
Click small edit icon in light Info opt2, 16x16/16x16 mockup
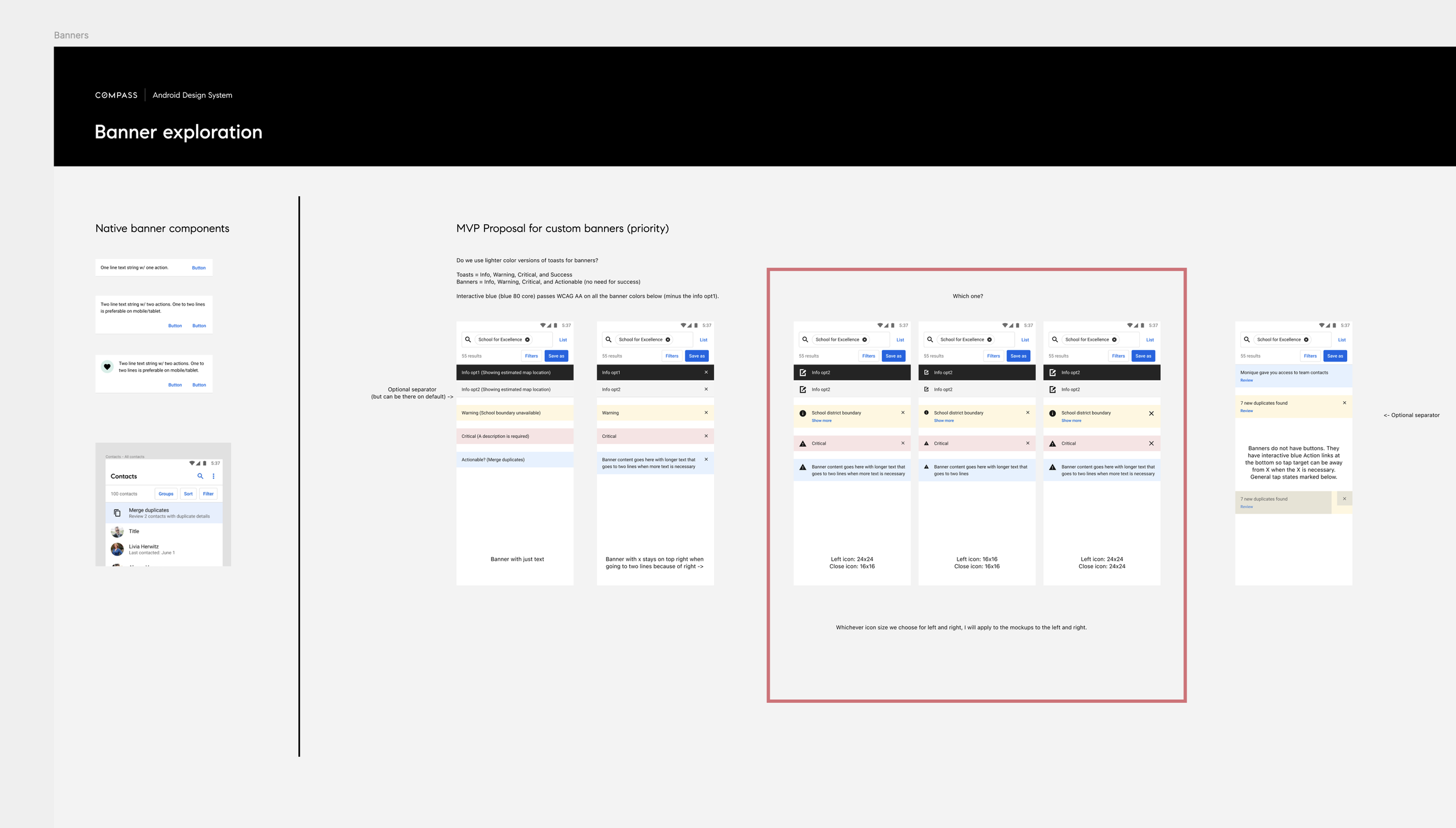pos(927,390)
